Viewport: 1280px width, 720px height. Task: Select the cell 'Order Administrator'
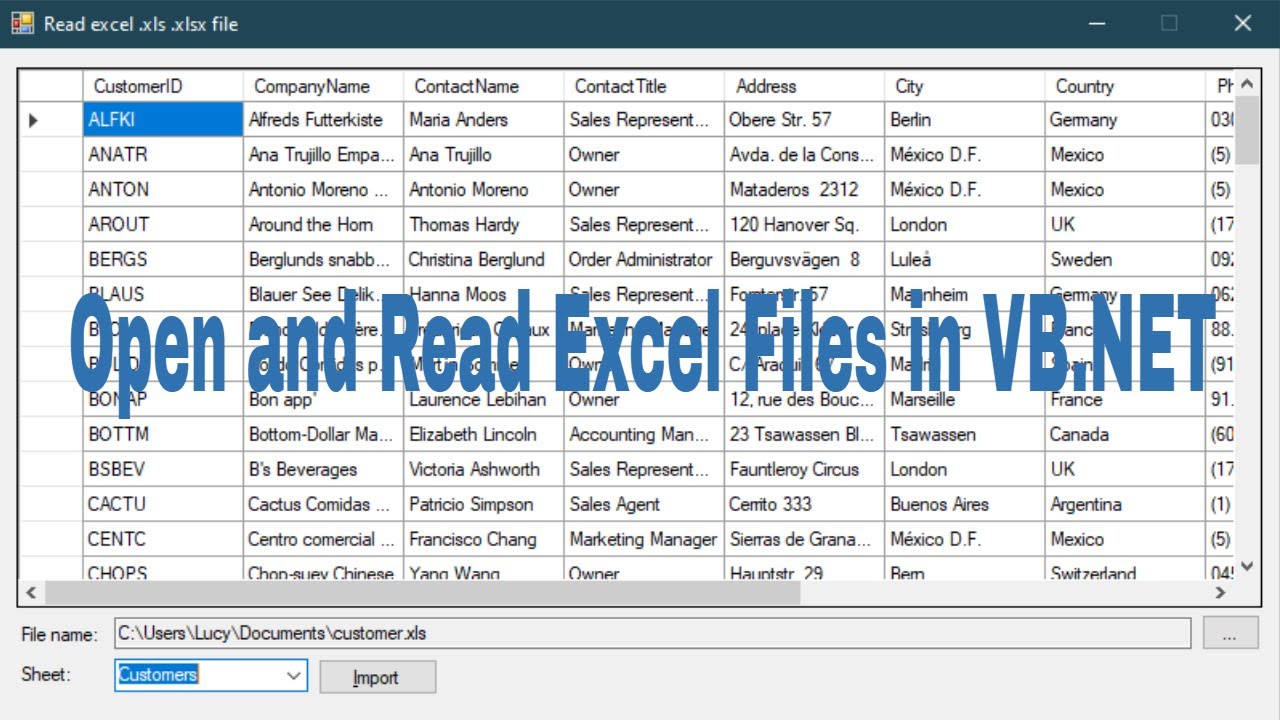pos(644,259)
